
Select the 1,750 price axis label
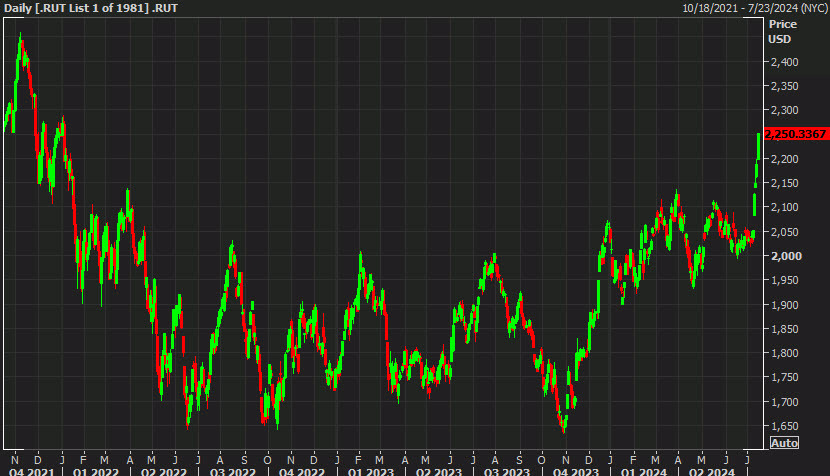coord(784,378)
